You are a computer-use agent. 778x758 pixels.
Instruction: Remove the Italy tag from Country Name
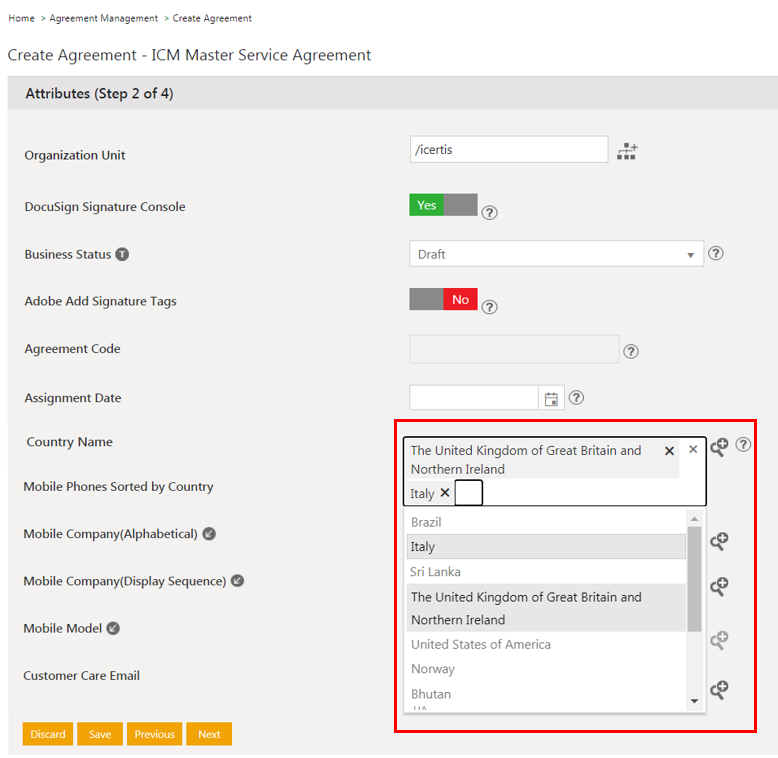[445, 493]
